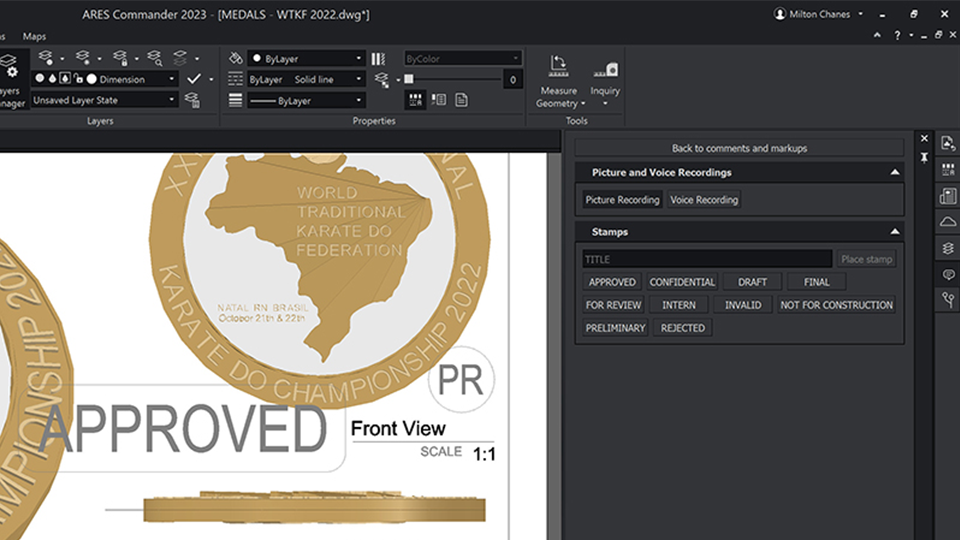Open the ByLayer line weight dropdown
The height and width of the screenshot is (540, 960).
pos(359,100)
